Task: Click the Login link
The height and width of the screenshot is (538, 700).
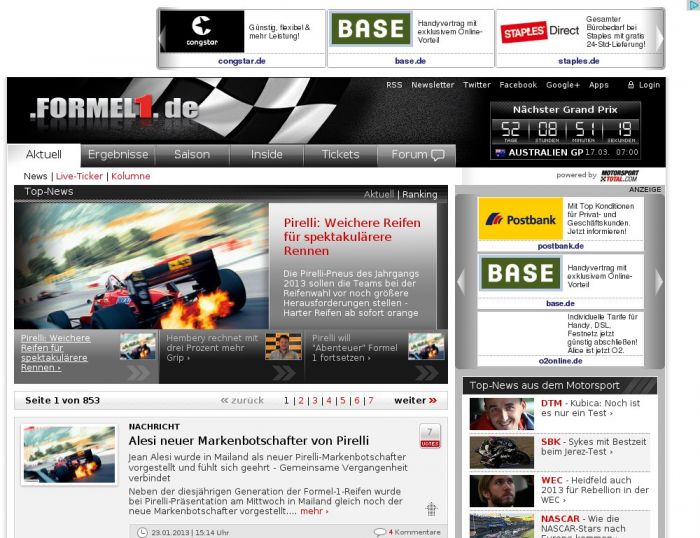Action: (649, 85)
